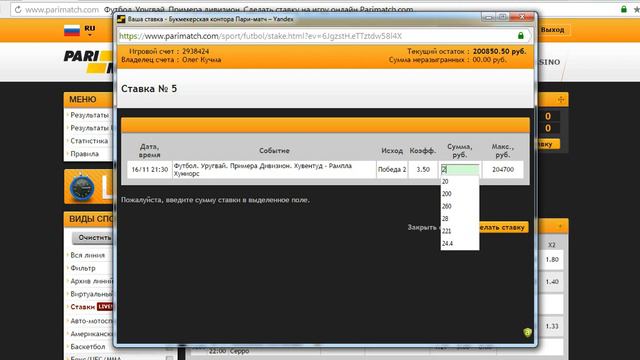Click the reload icon in background browser
The height and width of the screenshot is (360, 640).
18,9
